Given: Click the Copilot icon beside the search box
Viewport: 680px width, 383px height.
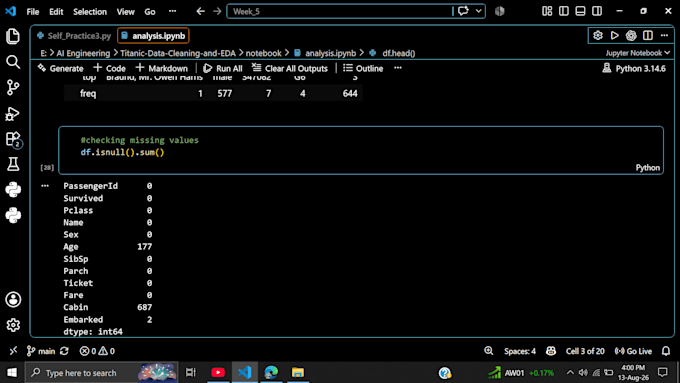Looking at the screenshot, I should click(500, 11).
